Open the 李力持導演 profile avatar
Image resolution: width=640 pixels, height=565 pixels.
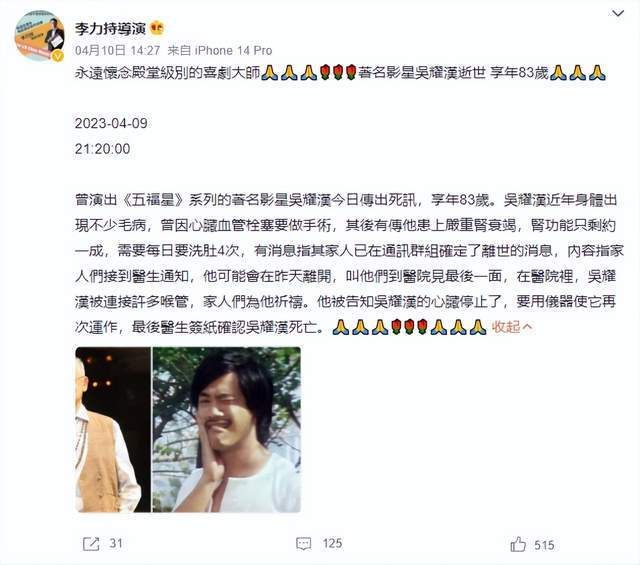[x=39, y=36]
